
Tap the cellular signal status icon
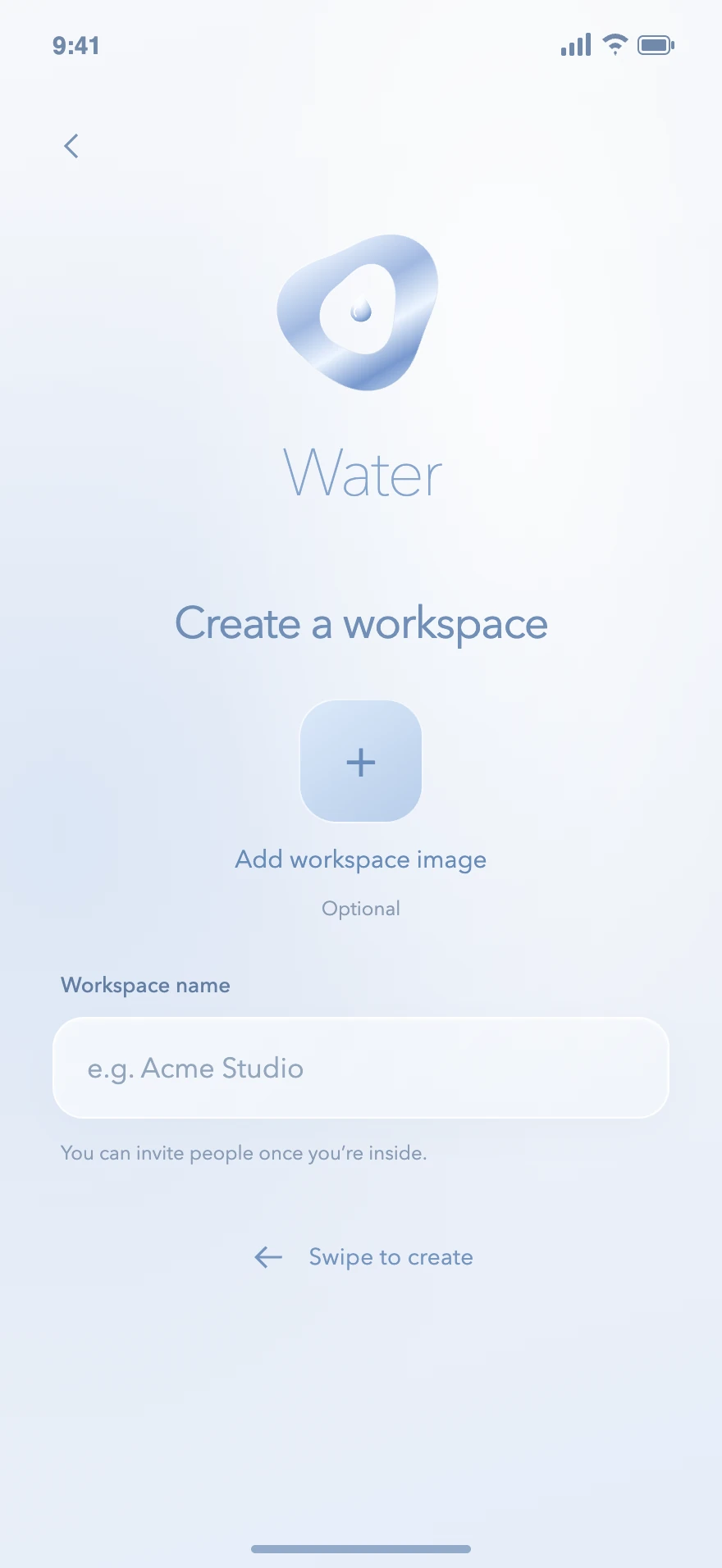576,45
